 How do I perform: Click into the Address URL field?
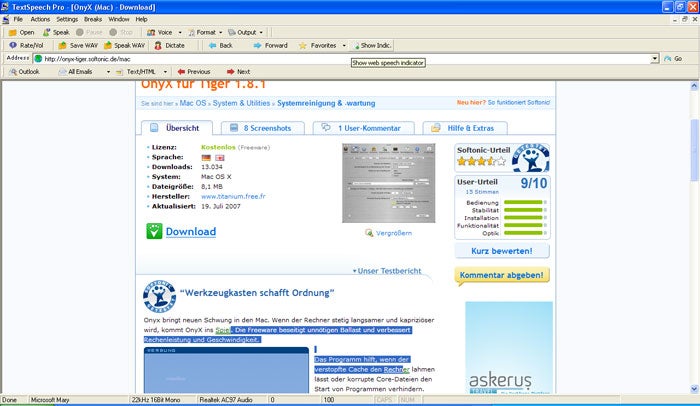coord(342,59)
